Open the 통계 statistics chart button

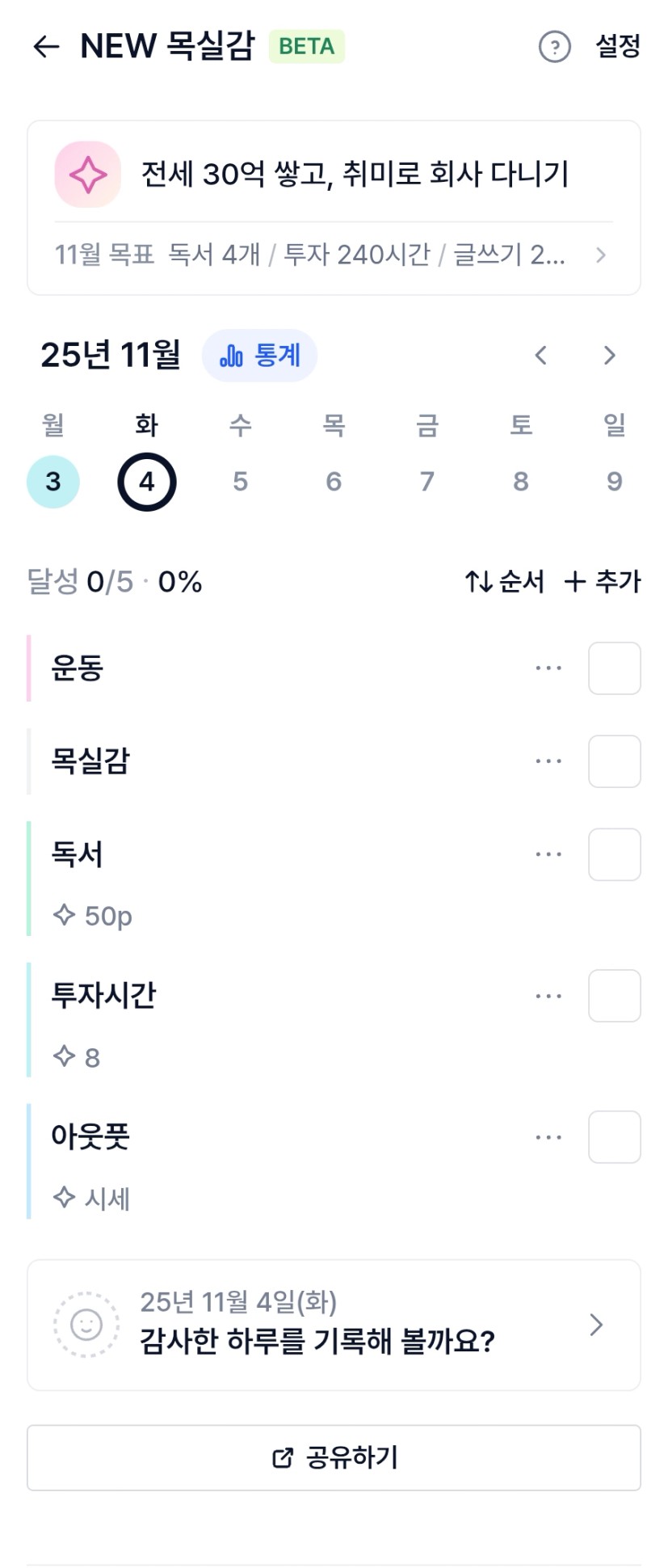coord(259,356)
